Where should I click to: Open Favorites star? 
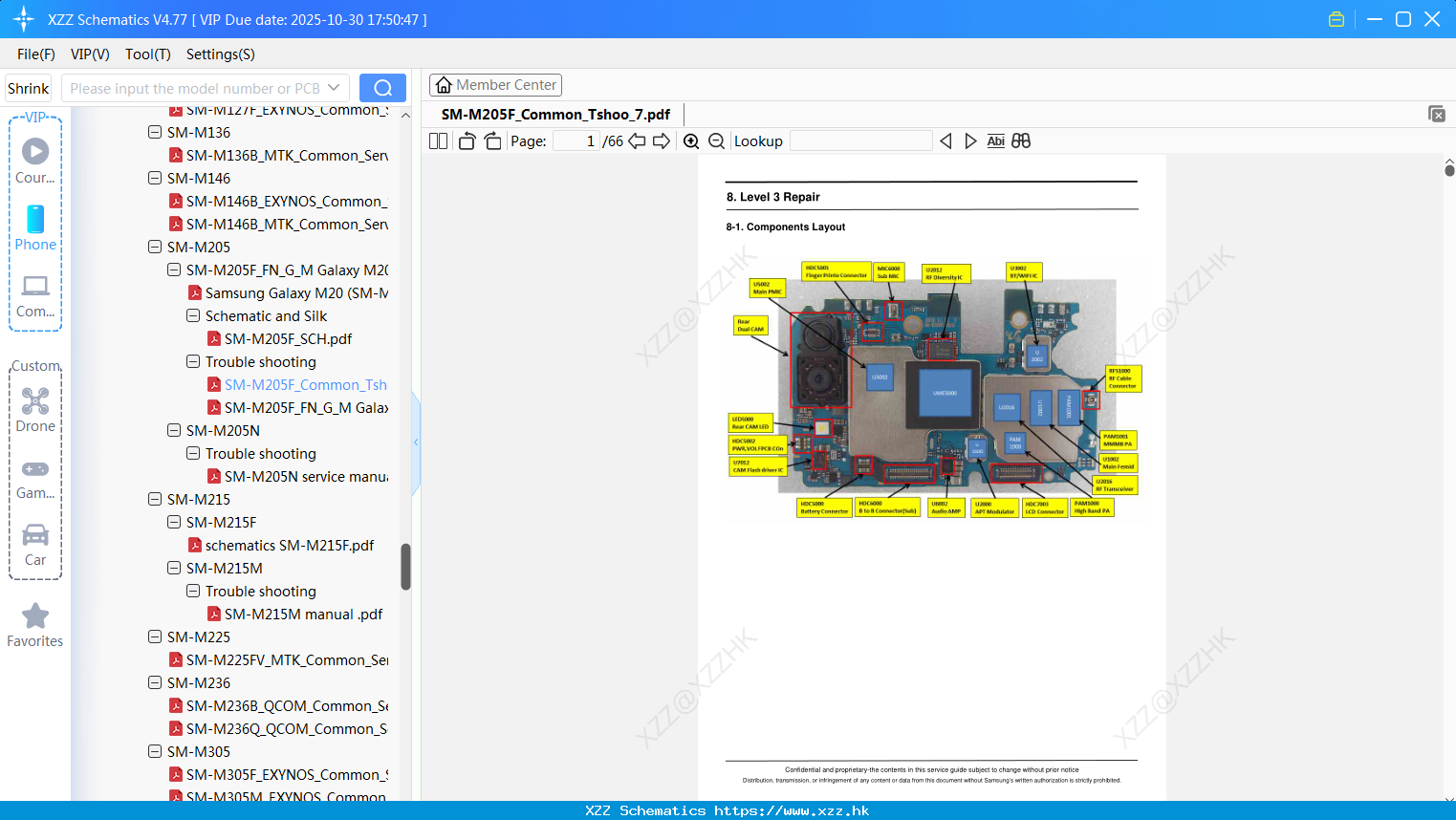pyautogui.click(x=35, y=625)
